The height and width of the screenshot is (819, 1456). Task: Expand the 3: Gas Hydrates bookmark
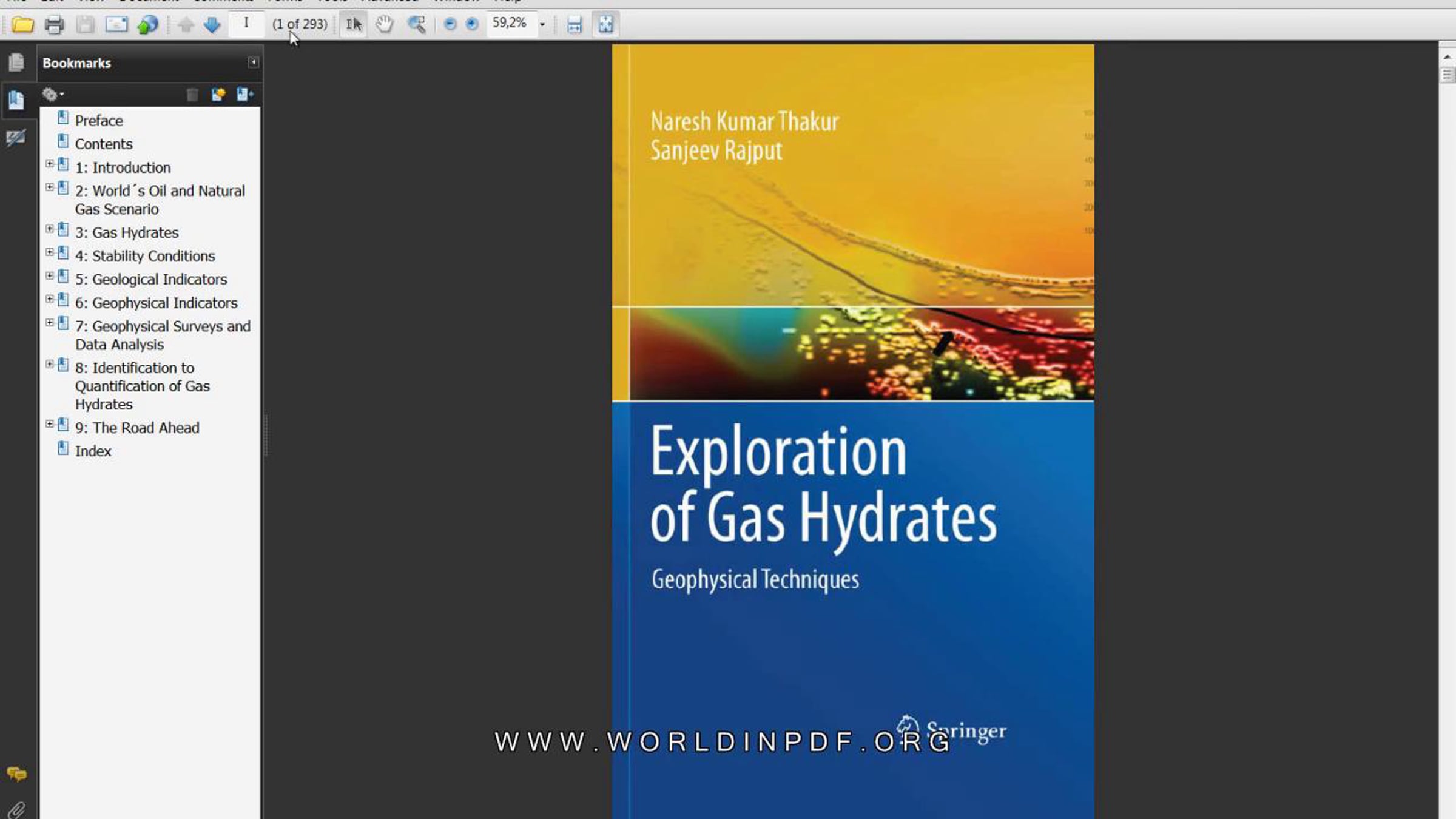coord(50,229)
